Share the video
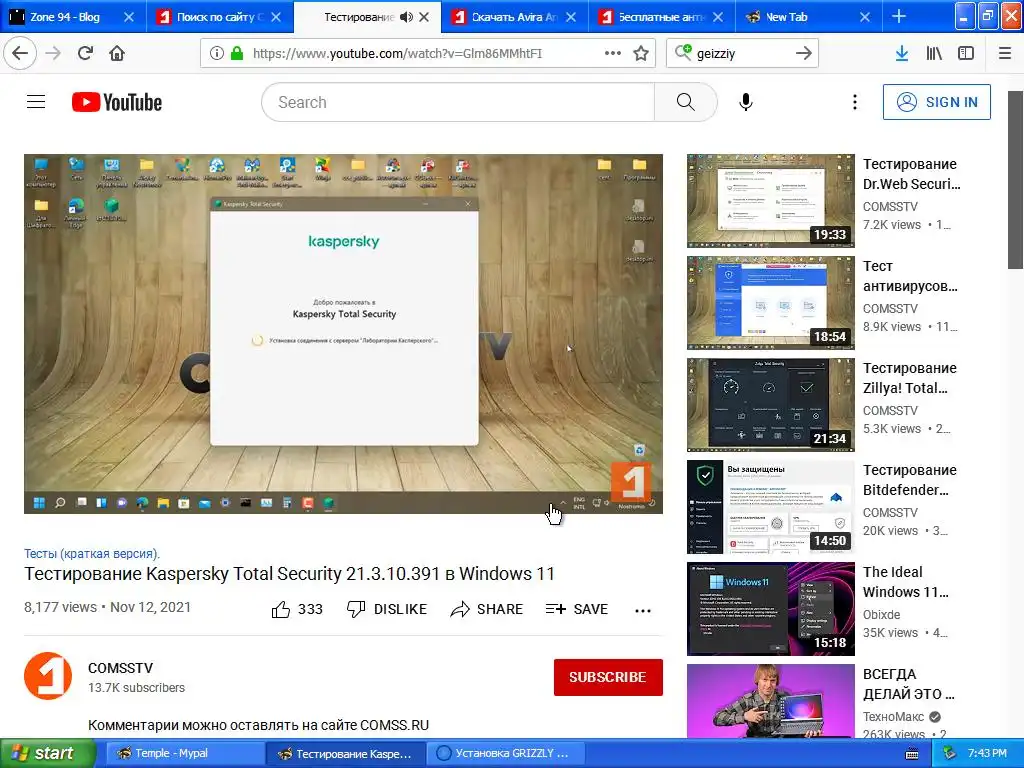The height and width of the screenshot is (768, 1024). pyautogui.click(x=487, y=609)
